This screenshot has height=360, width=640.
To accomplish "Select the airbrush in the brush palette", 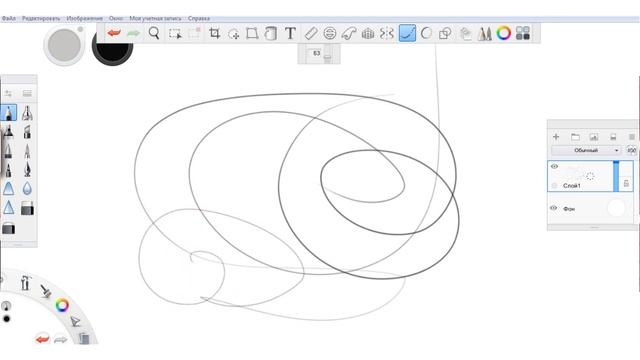I will pos(27,113).
